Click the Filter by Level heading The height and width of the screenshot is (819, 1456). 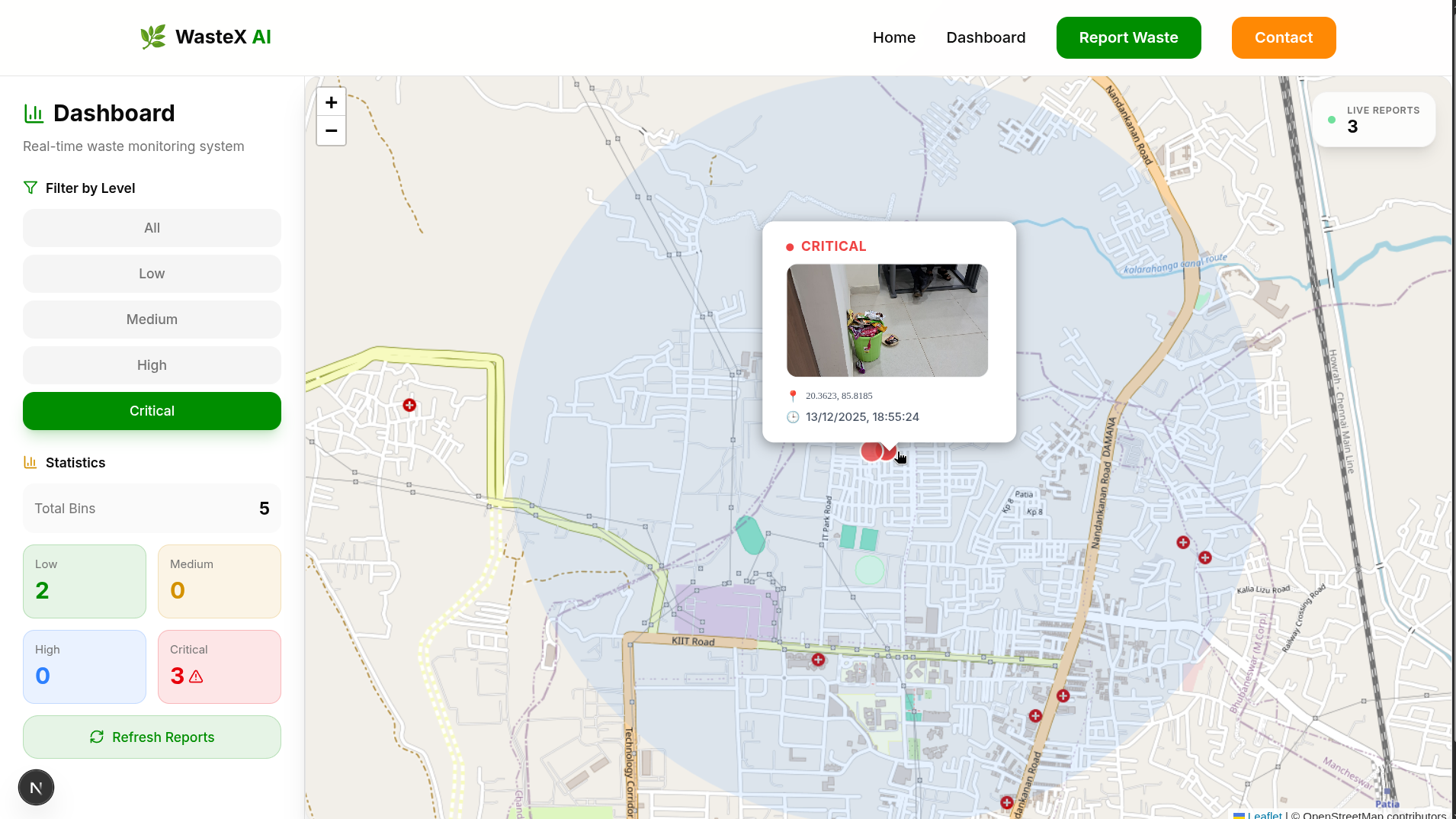click(90, 188)
